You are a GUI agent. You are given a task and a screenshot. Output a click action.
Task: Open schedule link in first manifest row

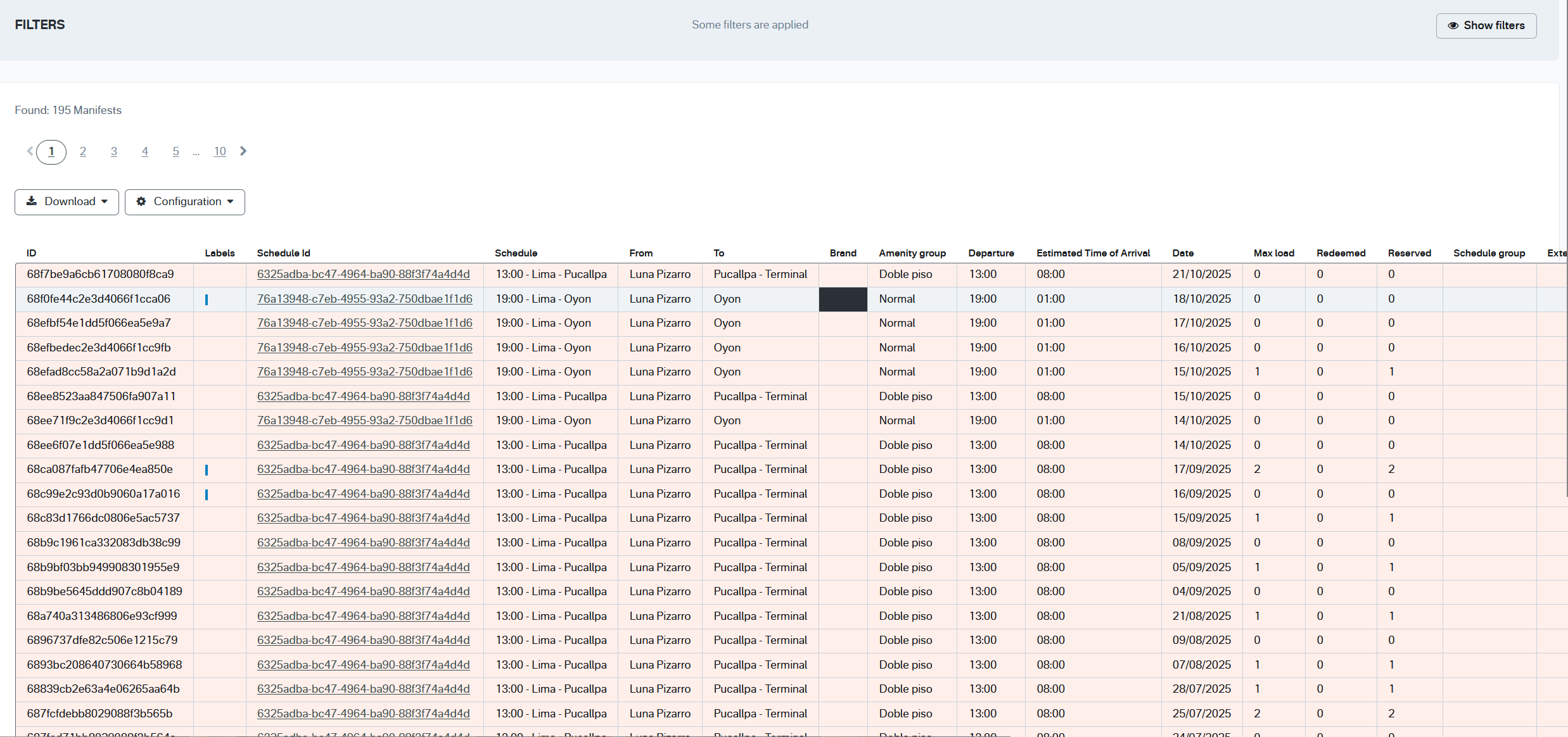363,274
